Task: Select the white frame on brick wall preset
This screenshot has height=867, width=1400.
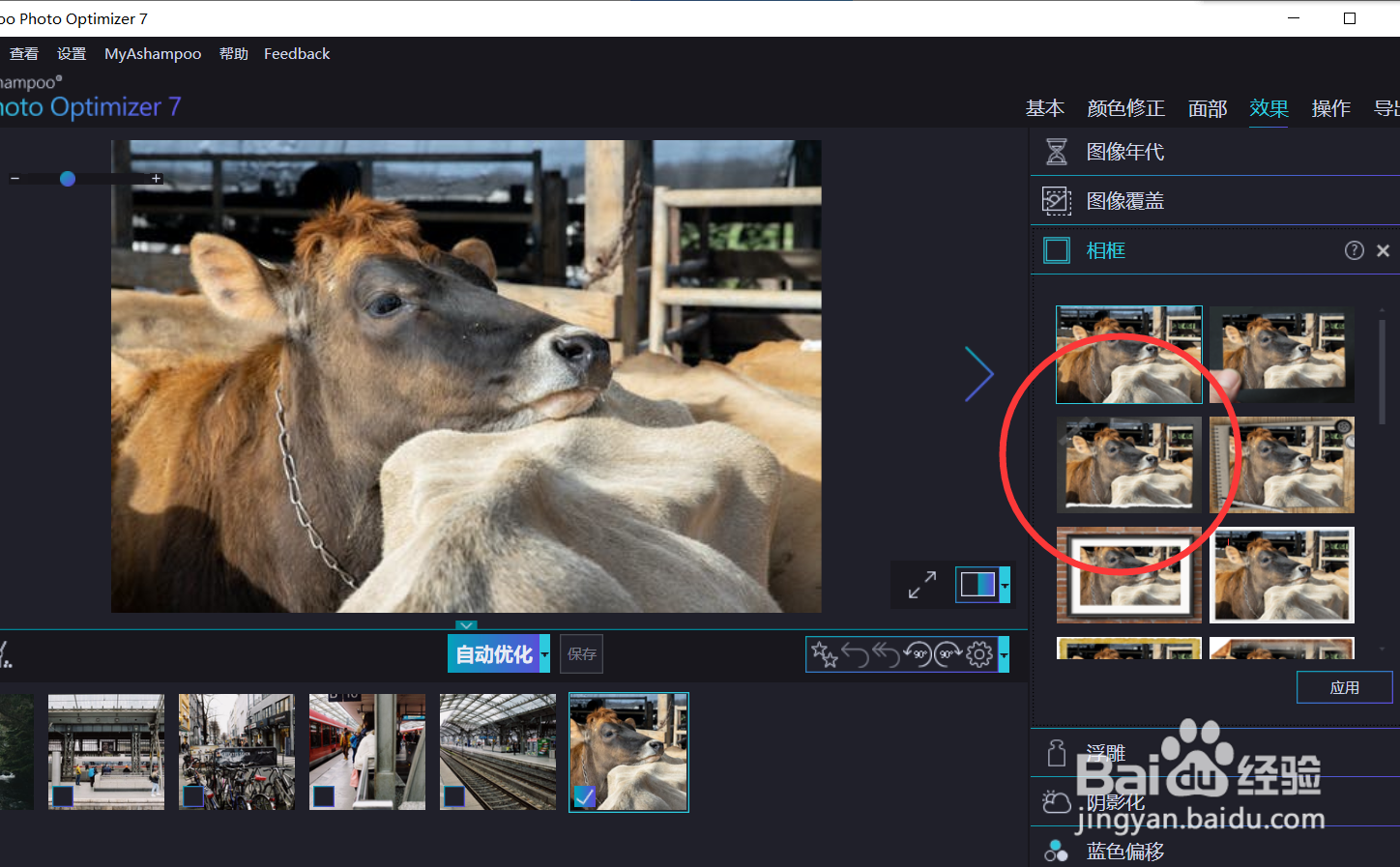Action: 1129,575
